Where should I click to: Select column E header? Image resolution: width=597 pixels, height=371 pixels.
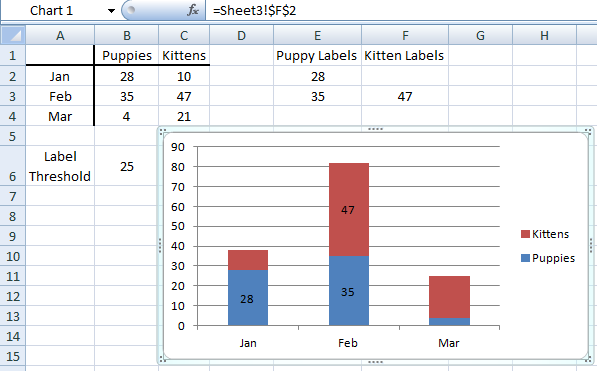[x=317, y=35]
